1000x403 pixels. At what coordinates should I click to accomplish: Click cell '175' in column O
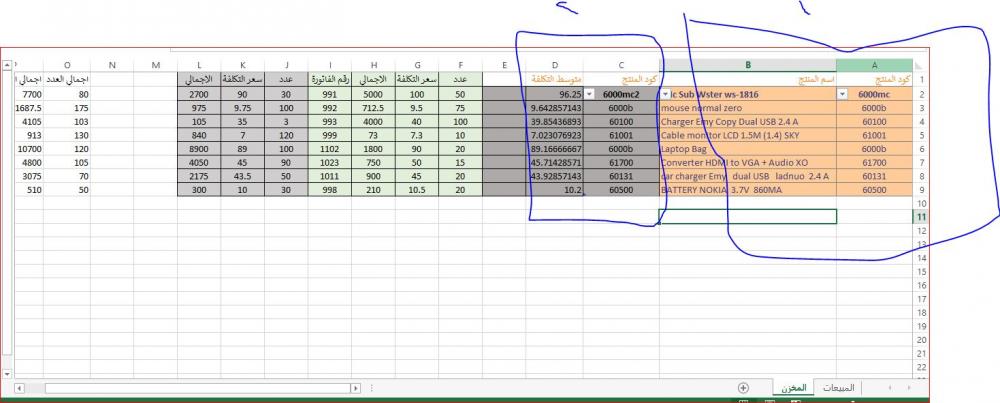pos(67,108)
